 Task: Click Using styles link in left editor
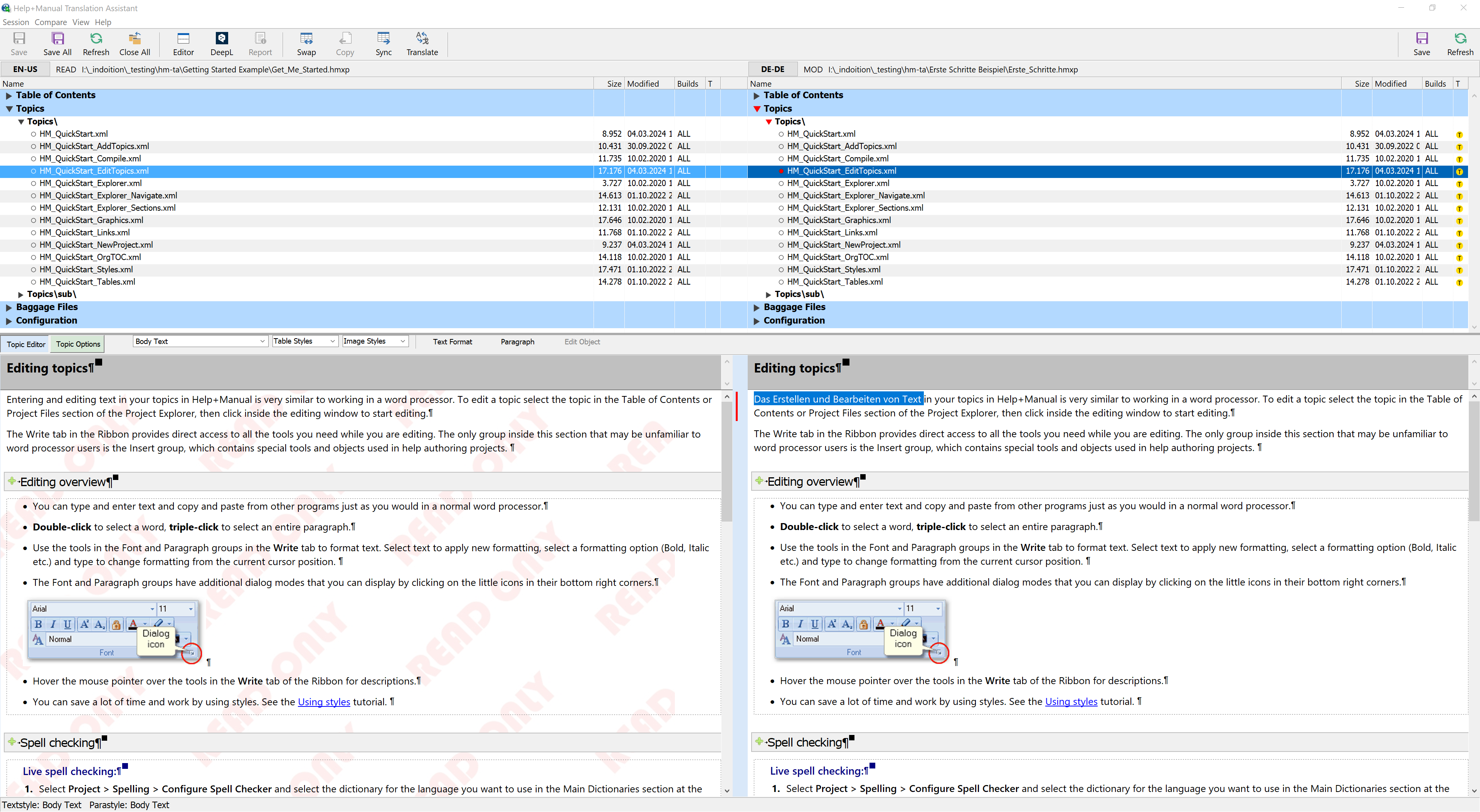point(323,702)
